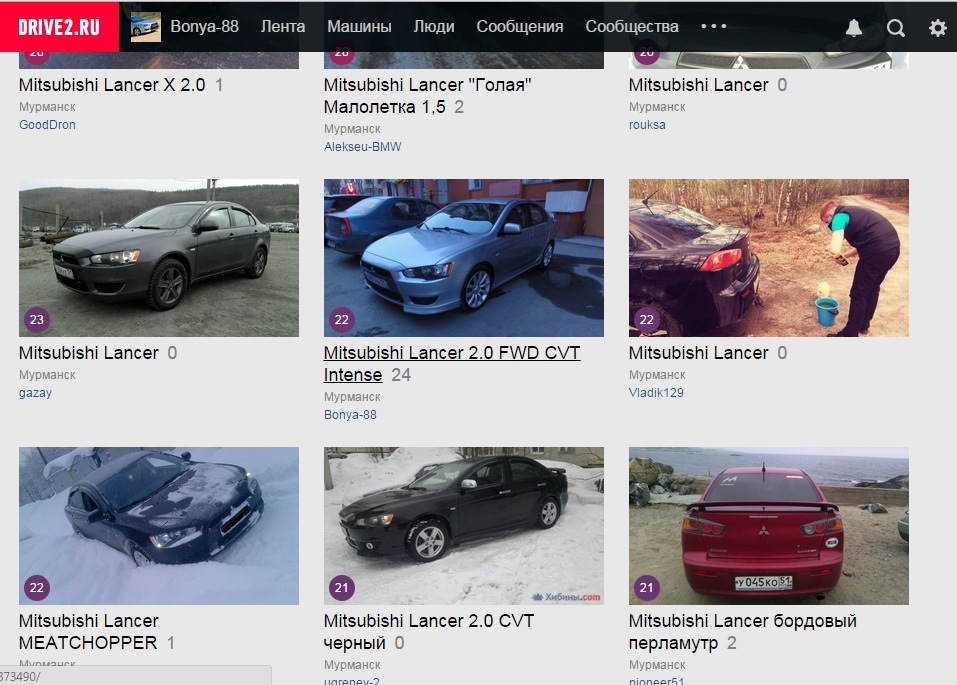Open snow-covered MEATCHOPPER Lancer photo

[x=159, y=526]
